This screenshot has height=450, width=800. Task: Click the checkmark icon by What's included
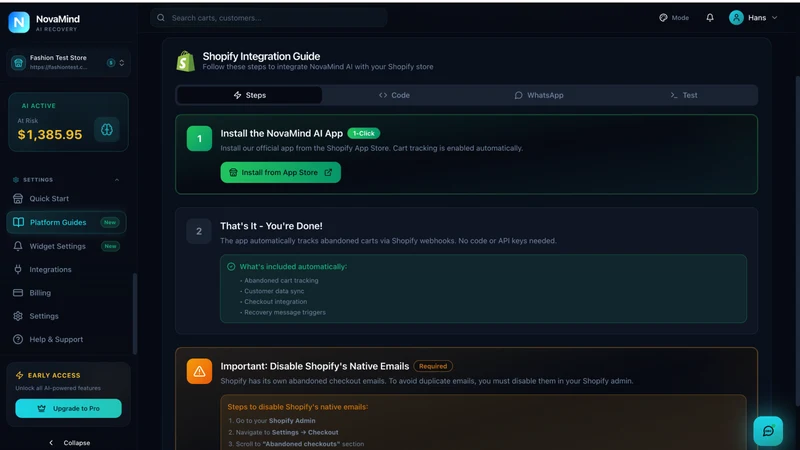(x=231, y=266)
